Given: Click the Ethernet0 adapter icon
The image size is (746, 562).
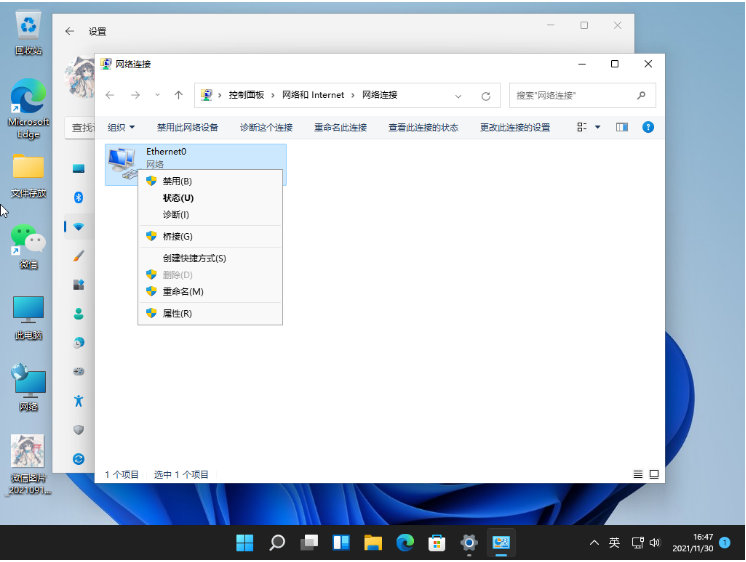Looking at the screenshot, I should (122, 162).
